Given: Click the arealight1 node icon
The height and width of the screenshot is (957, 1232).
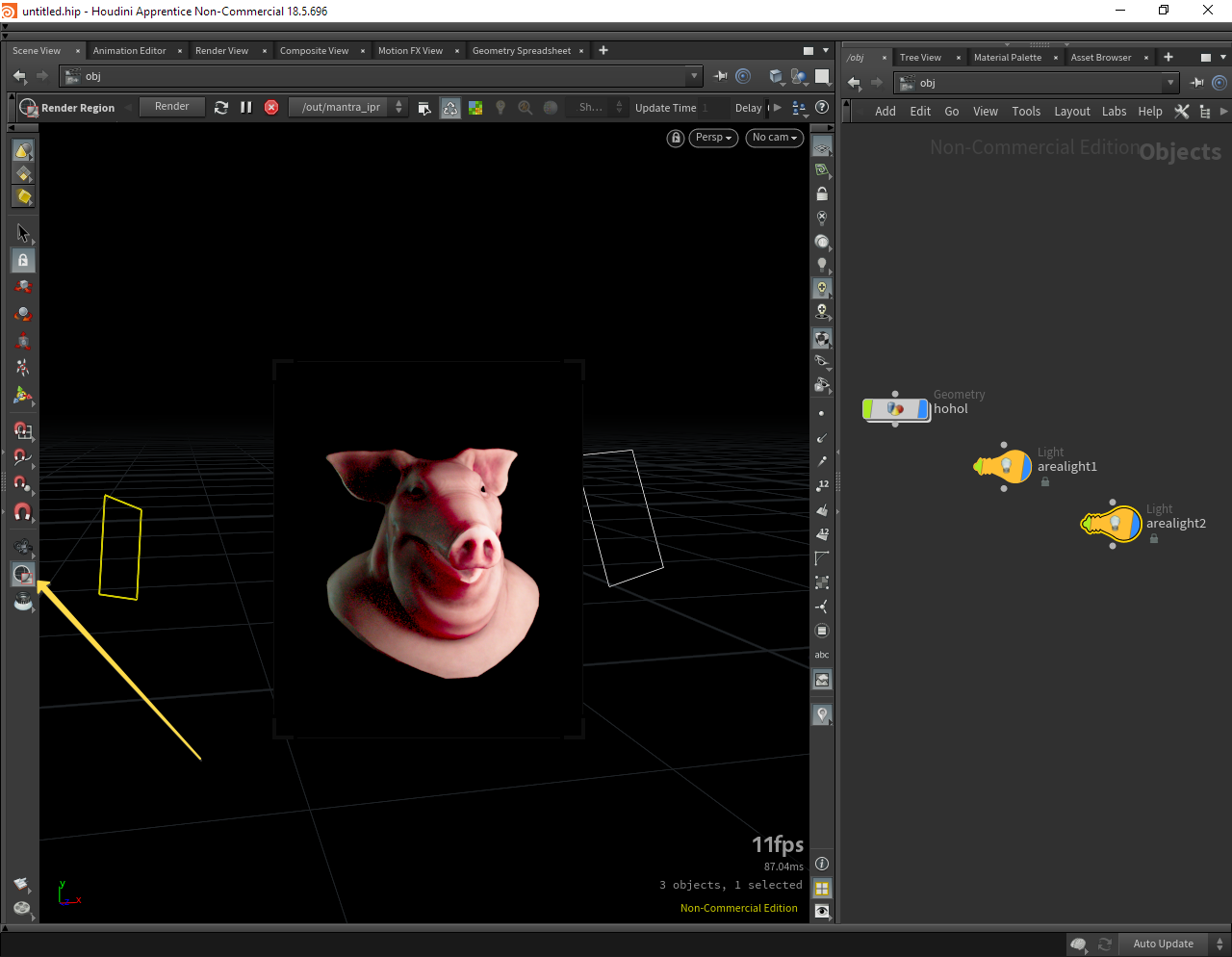Looking at the screenshot, I should 1006,467.
